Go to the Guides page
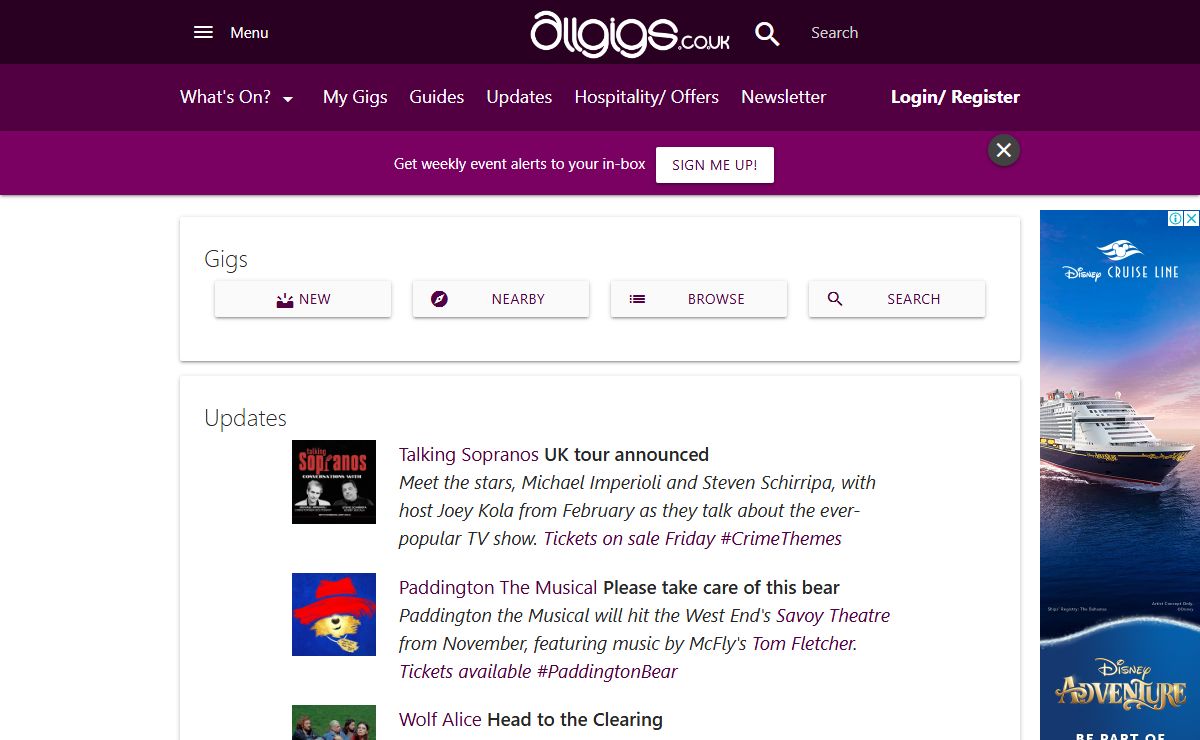Viewport: 1200px width, 740px height. tap(437, 97)
